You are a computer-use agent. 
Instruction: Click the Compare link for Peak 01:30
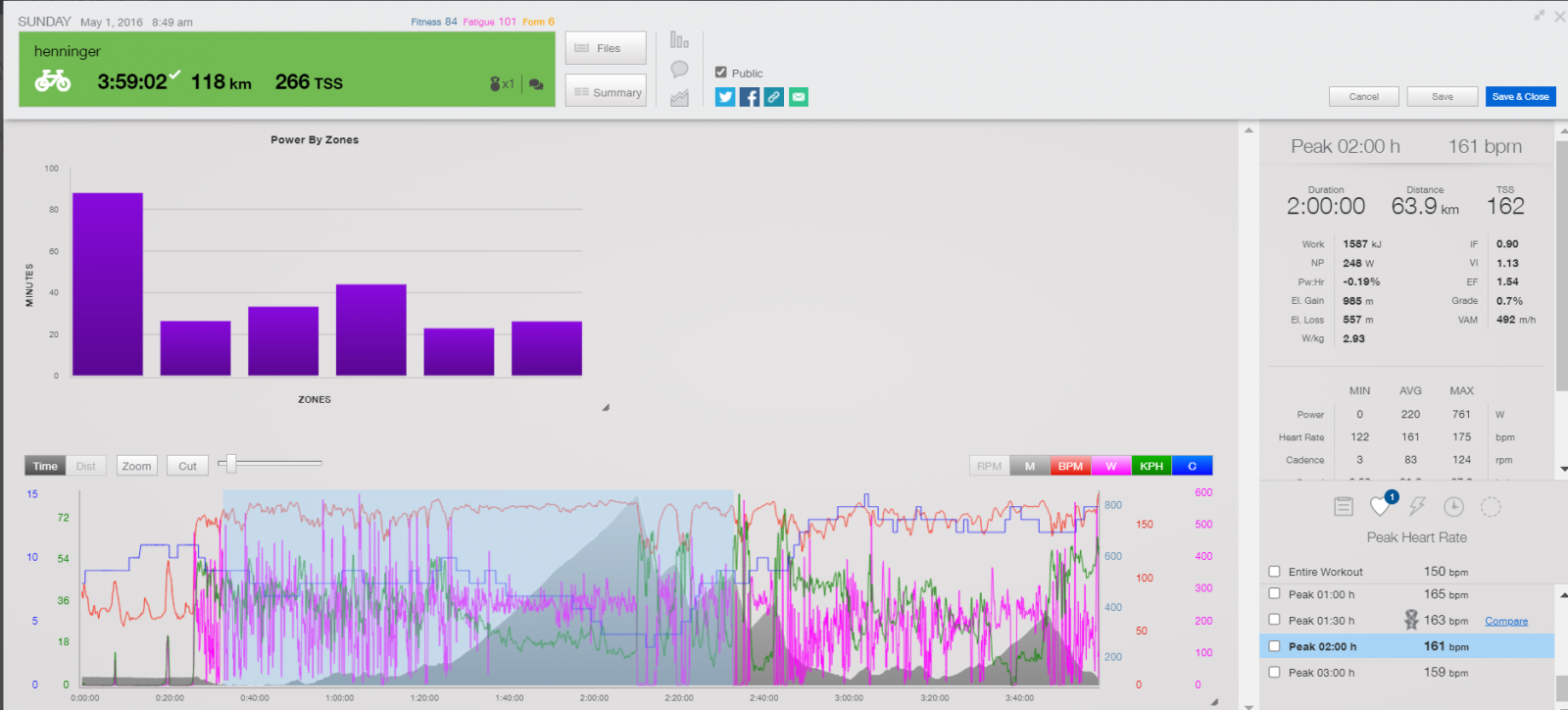point(1505,621)
